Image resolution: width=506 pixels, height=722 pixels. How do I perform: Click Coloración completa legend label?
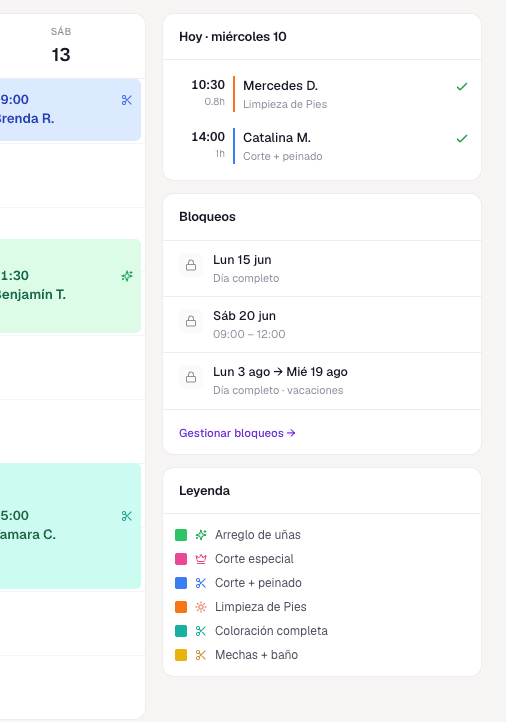coord(271,630)
